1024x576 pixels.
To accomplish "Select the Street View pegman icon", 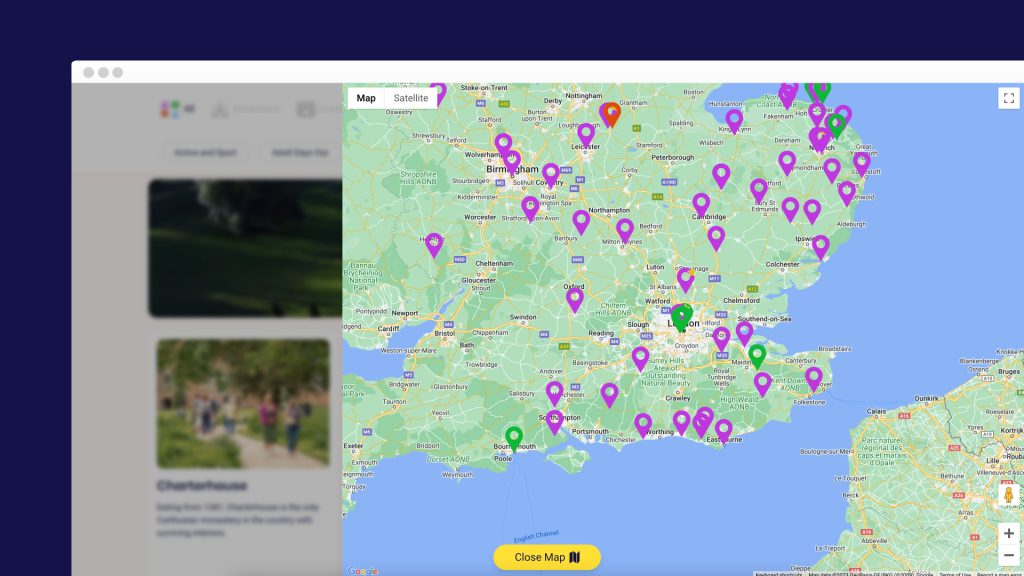I will point(1008,495).
